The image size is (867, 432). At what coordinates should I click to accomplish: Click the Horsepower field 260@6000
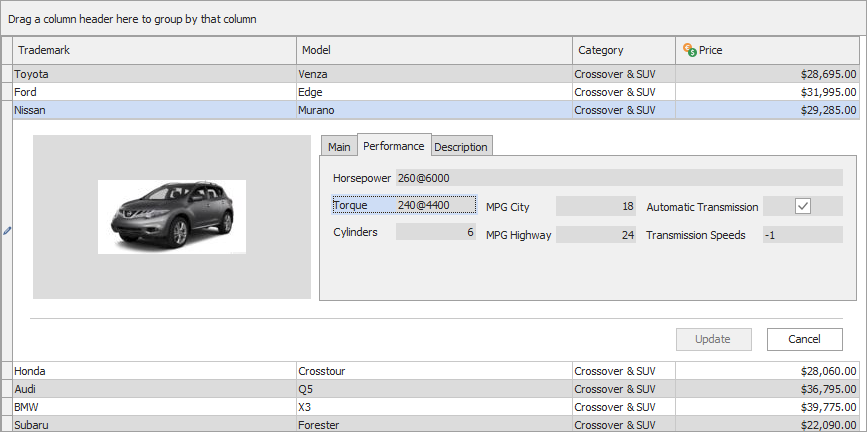coord(619,178)
